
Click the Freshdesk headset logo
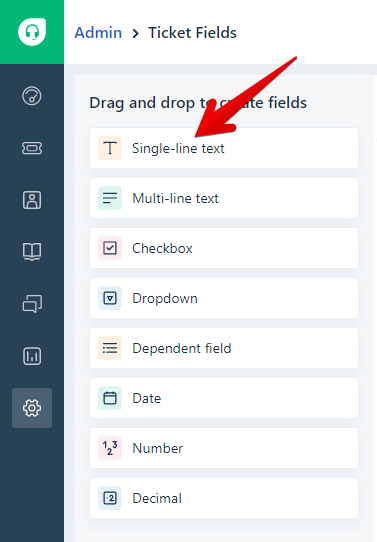[x=32, y=32]
